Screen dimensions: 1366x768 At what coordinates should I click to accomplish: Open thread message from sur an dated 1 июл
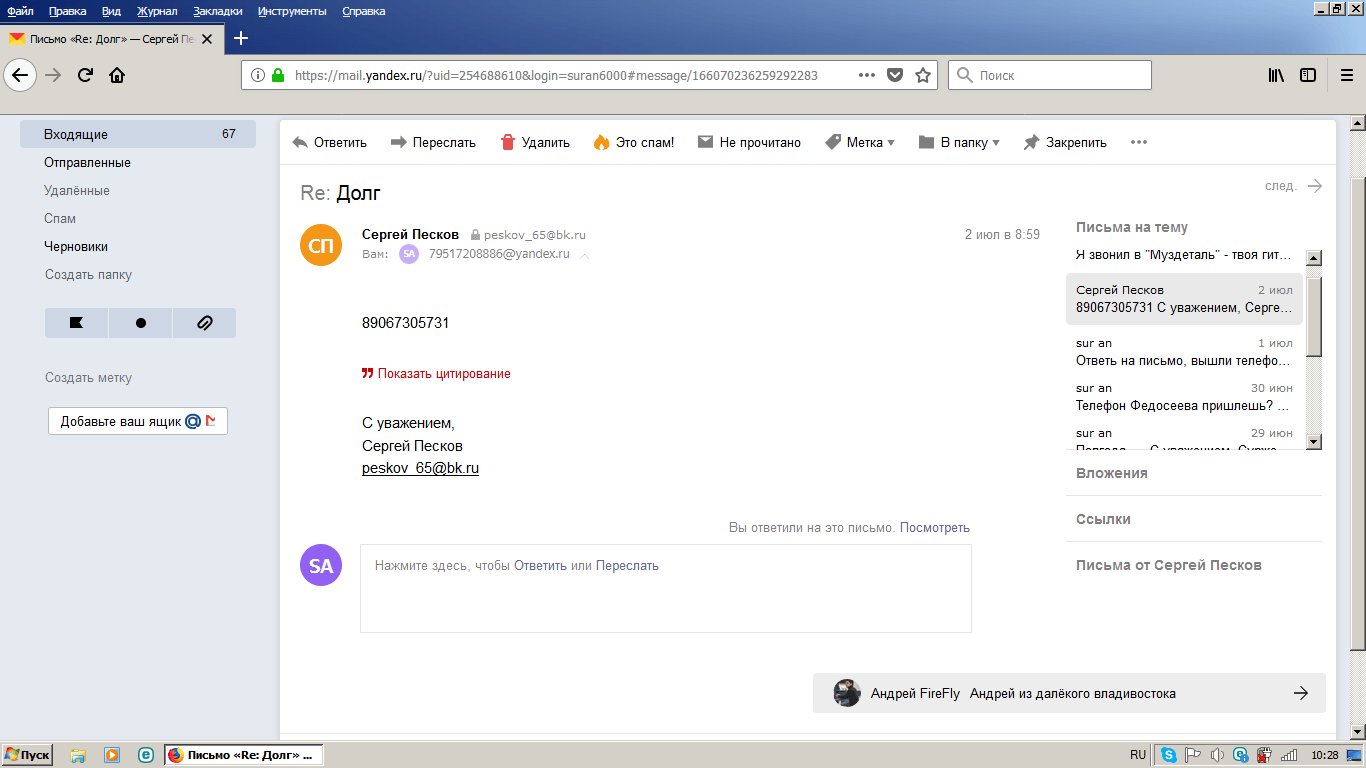[x=1184, y=352]
